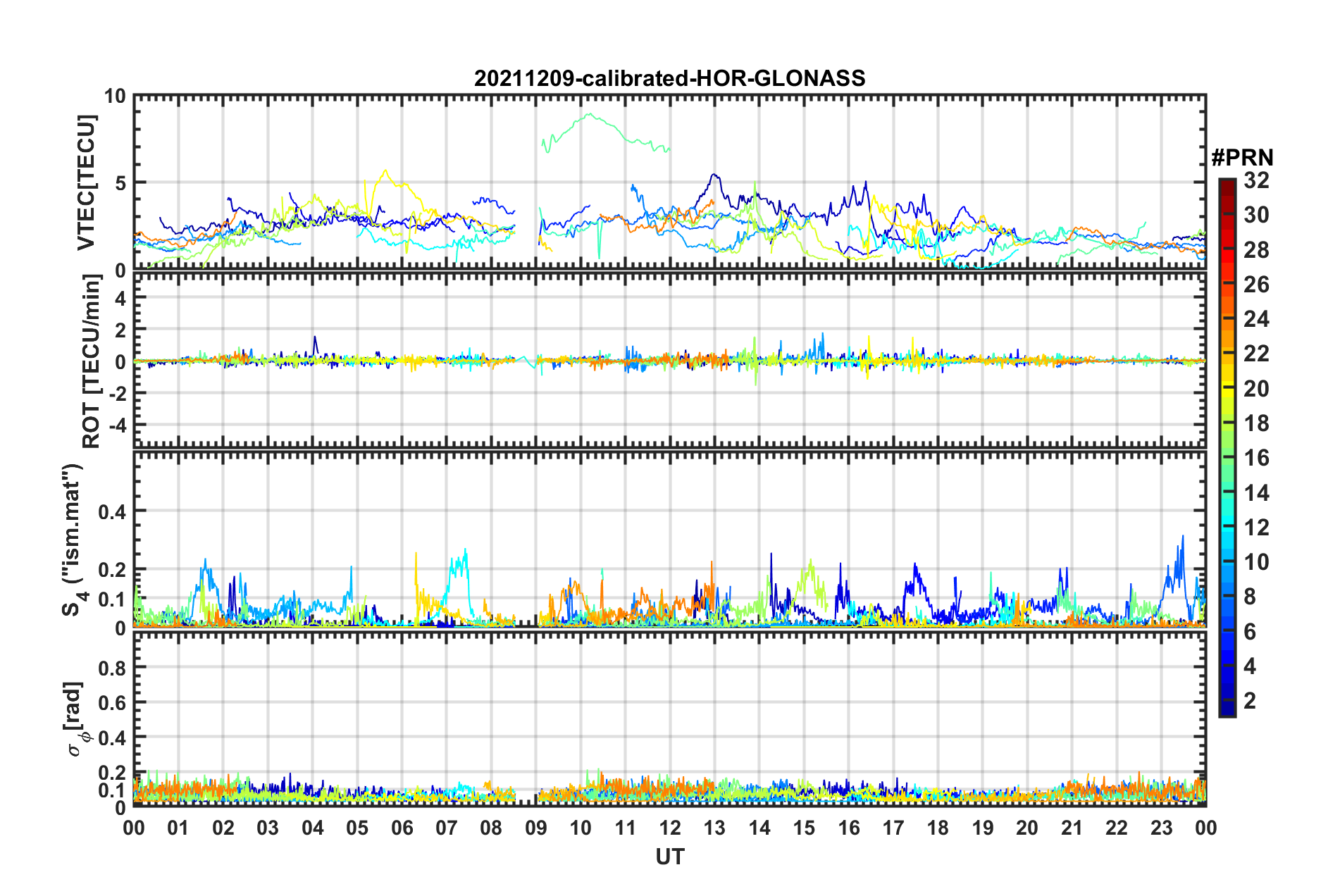Click x-axis hour tick 17
Screen dimensions: 1340x896
click(893, 828)
